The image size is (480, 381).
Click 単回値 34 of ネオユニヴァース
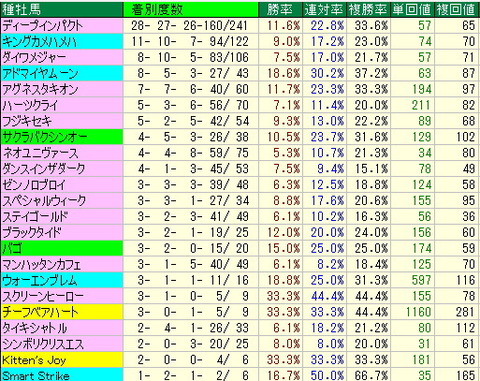[x=425, y=153]
